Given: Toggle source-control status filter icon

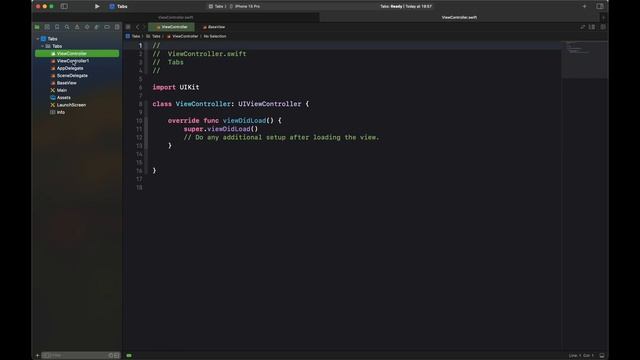Looking at the screenshot, I should click(117, 356).
